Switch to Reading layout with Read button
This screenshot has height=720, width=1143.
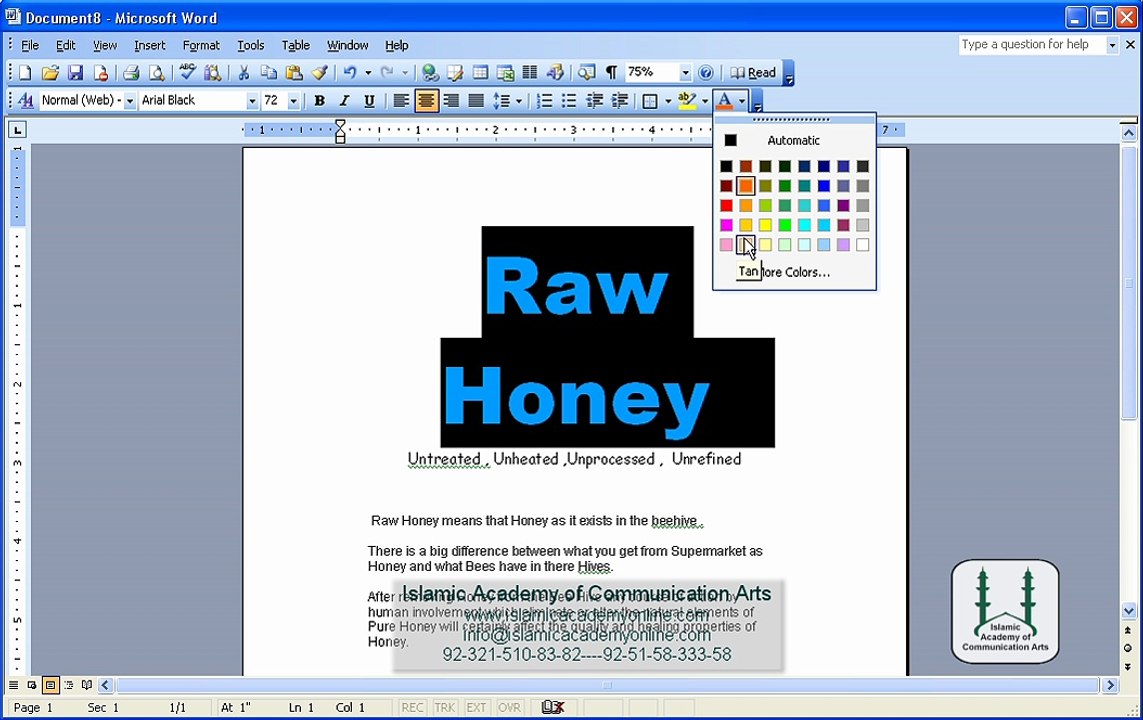click(x=753, y=73)
